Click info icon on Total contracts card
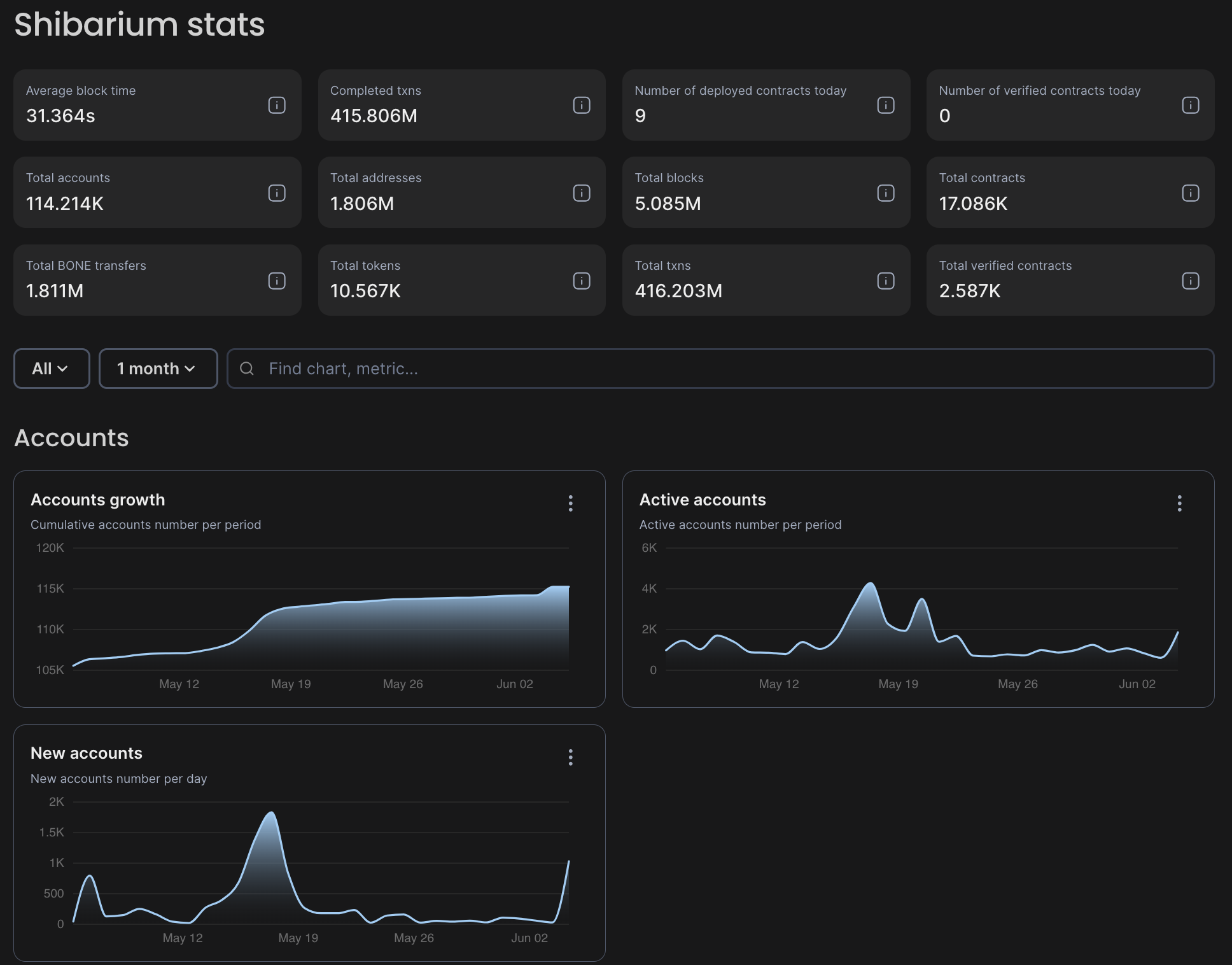This screenshot has width=1232, height=965. (x=1191, y=193)
